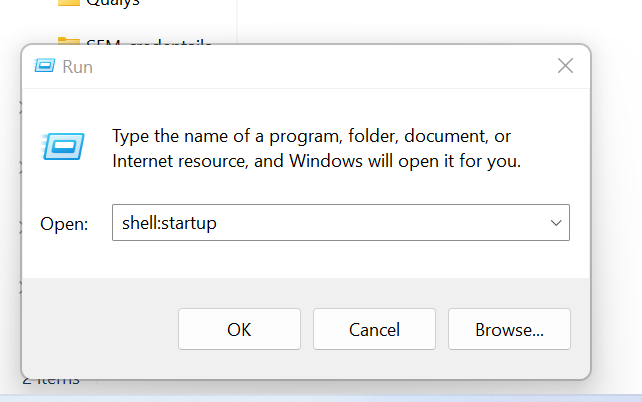Viewport: 642px width, 402px height.
Task: Click the Run dialog description text
Action: [x=316, y=148]
